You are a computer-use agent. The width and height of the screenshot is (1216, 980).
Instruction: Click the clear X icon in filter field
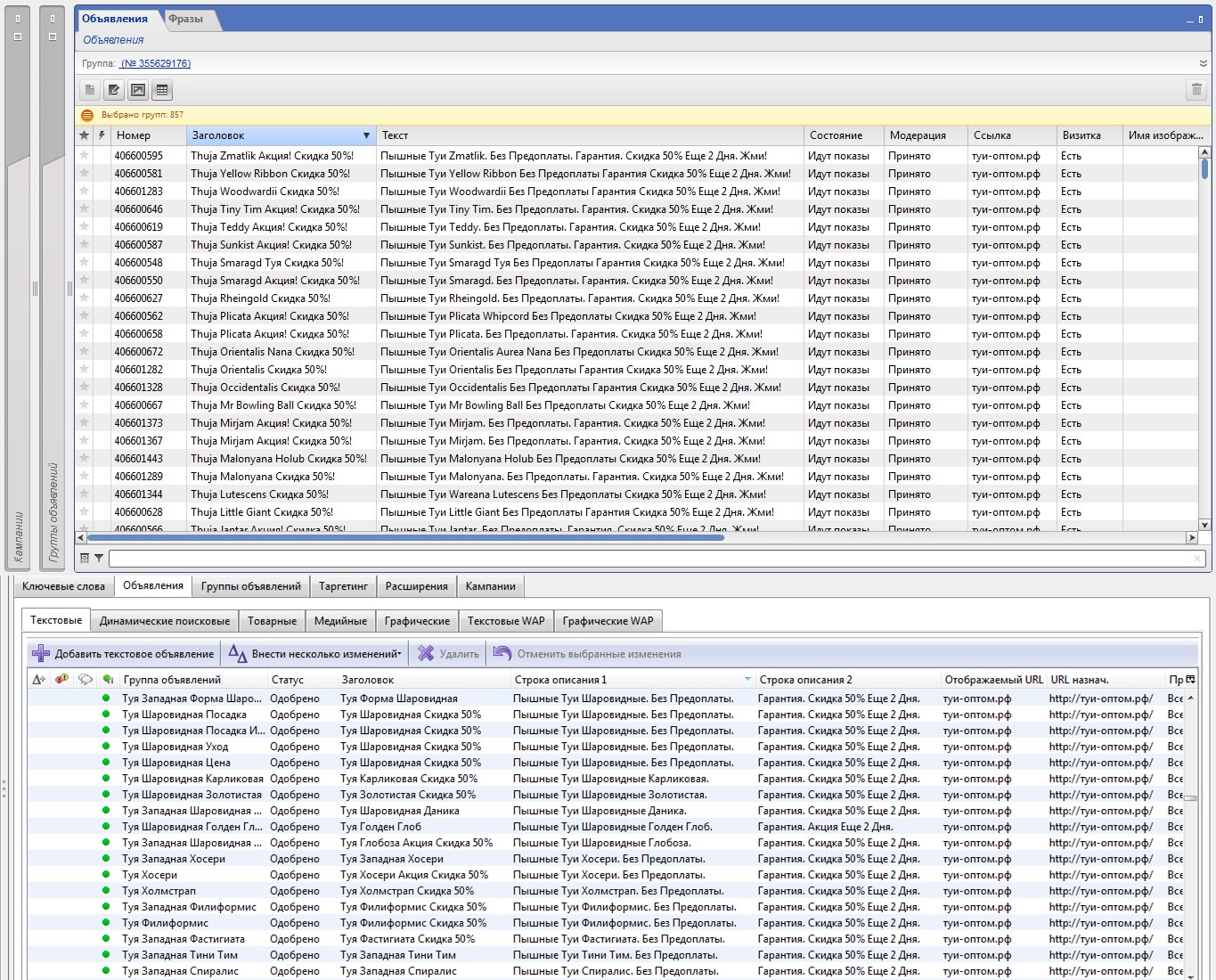[1197, 559]
